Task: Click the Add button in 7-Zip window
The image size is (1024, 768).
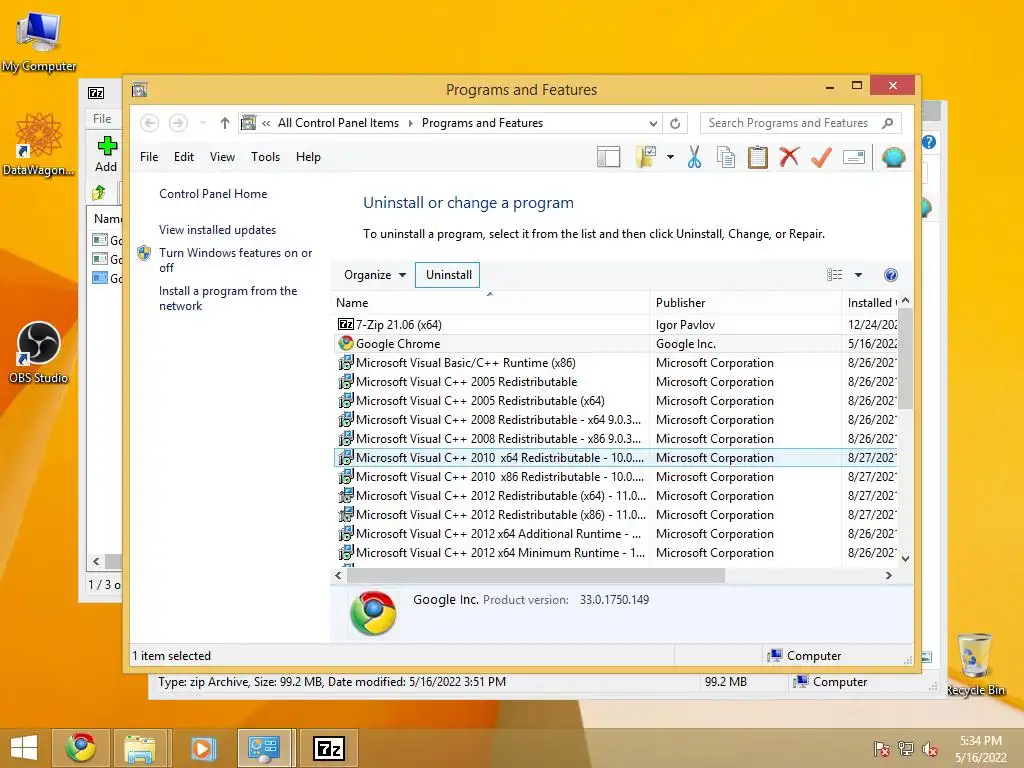Action: [x=106, y=154]
